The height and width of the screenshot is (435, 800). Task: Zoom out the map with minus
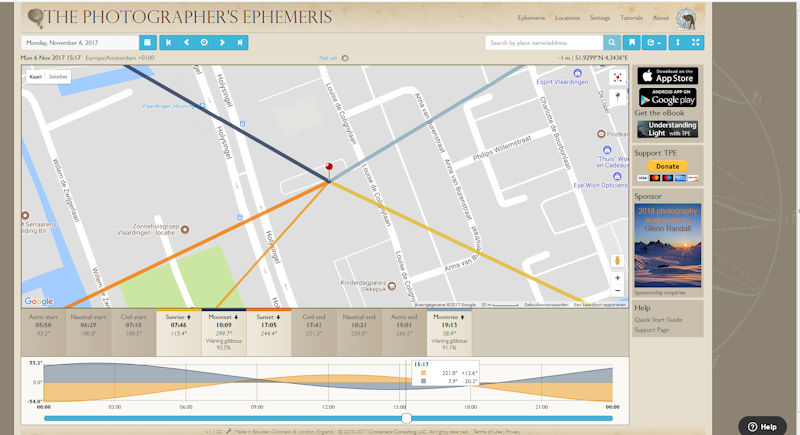click(x=617, y=291)
